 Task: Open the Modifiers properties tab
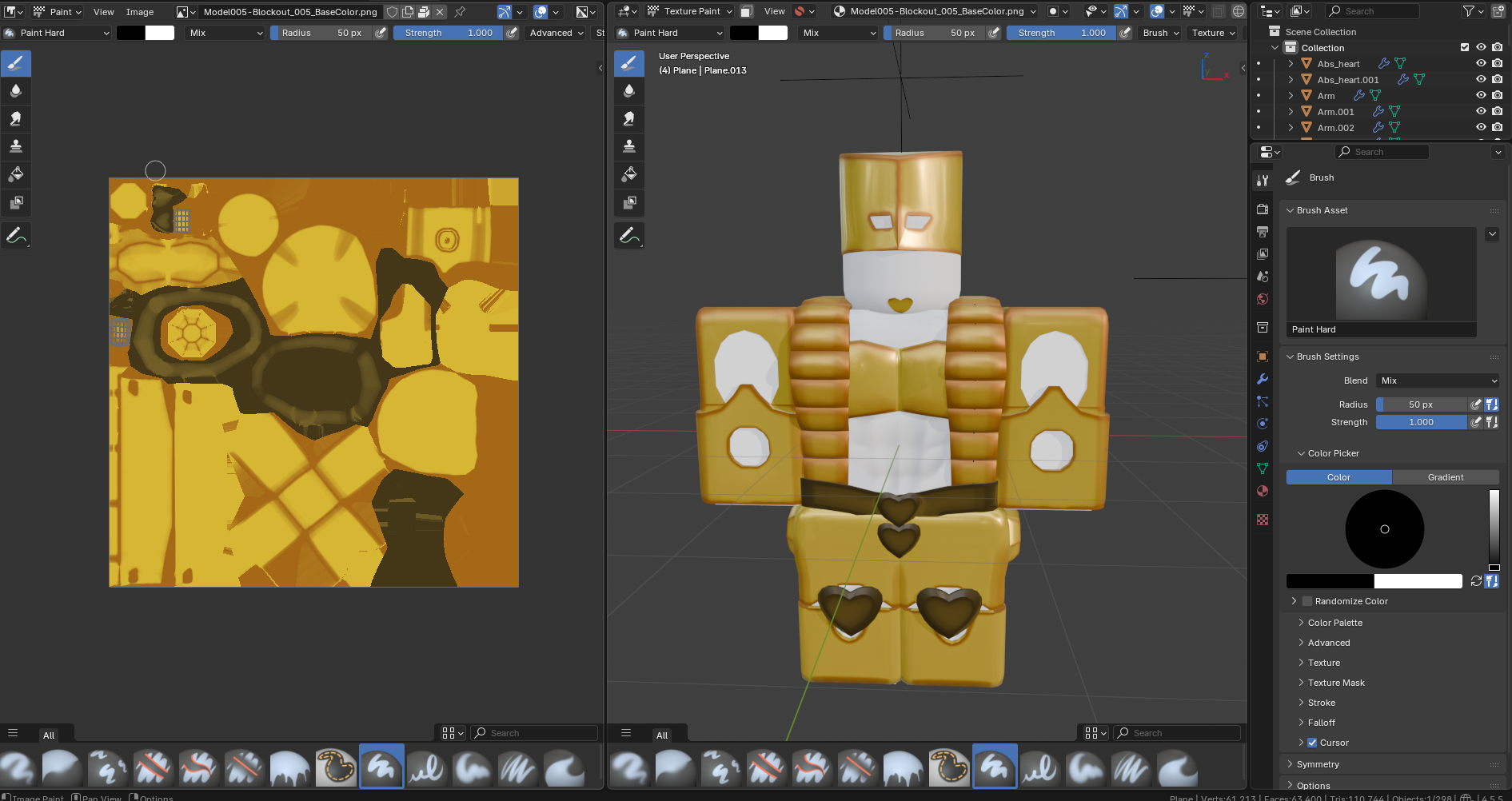coord(1263,379)
